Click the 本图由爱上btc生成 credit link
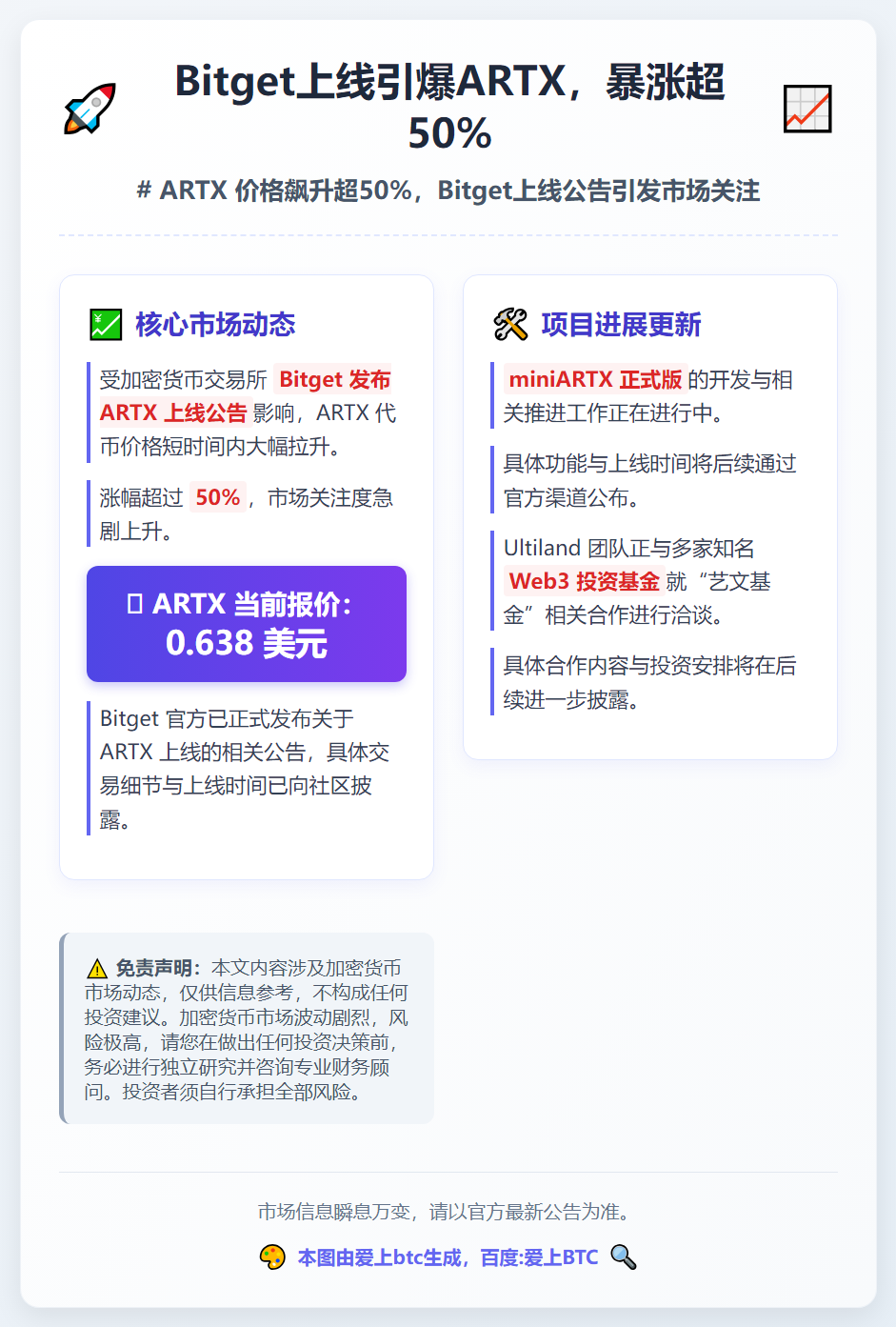The height and width of the screenshot is (1327, 896). point(448,1257)
